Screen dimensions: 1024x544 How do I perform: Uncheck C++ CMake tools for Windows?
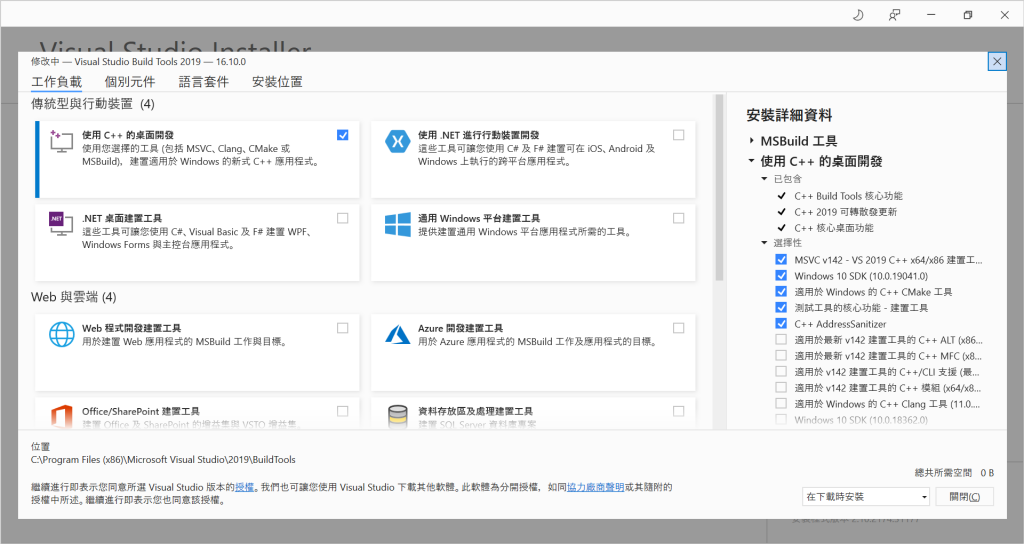781,291
